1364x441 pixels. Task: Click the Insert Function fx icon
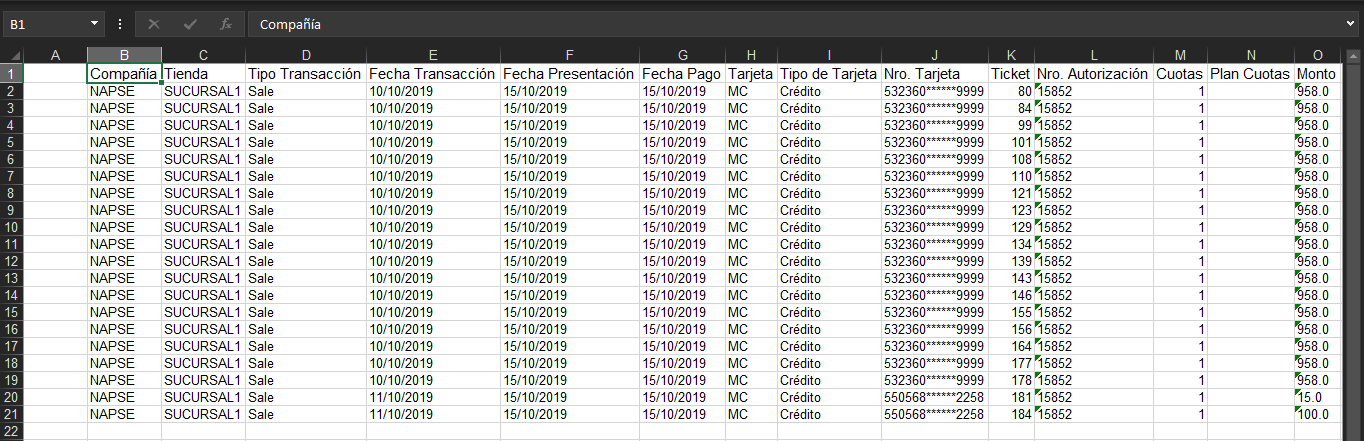coord(226,23)
